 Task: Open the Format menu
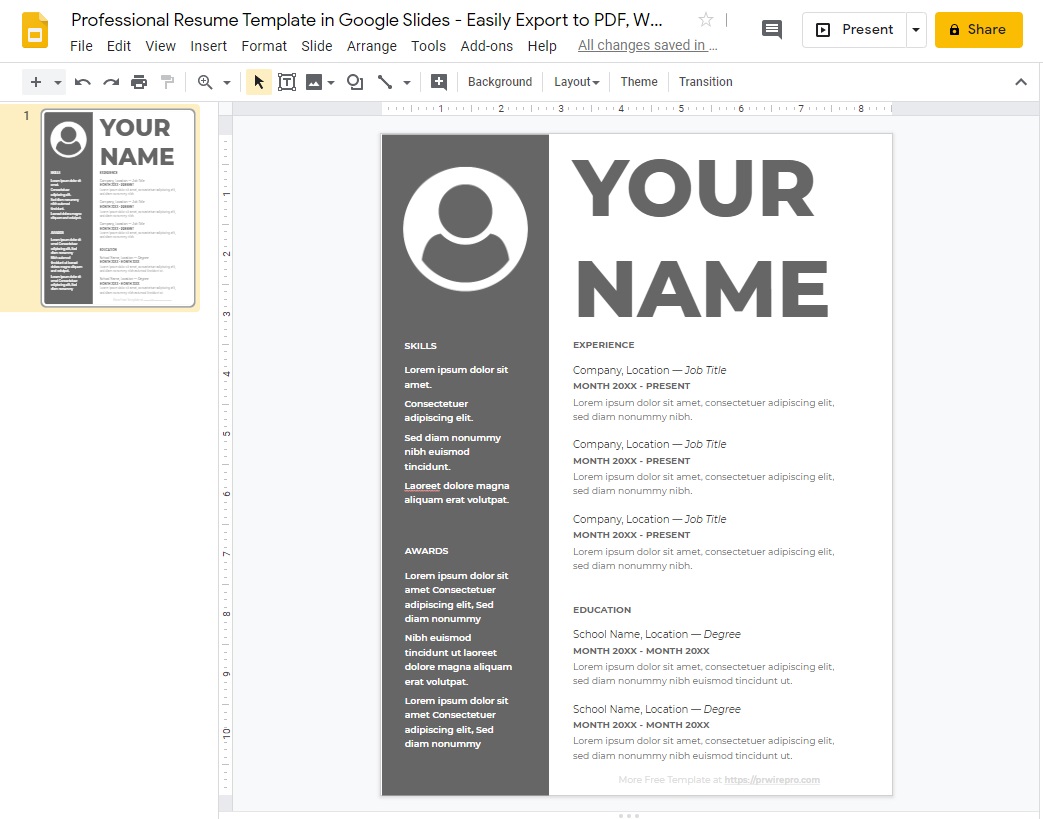[264, 46]
